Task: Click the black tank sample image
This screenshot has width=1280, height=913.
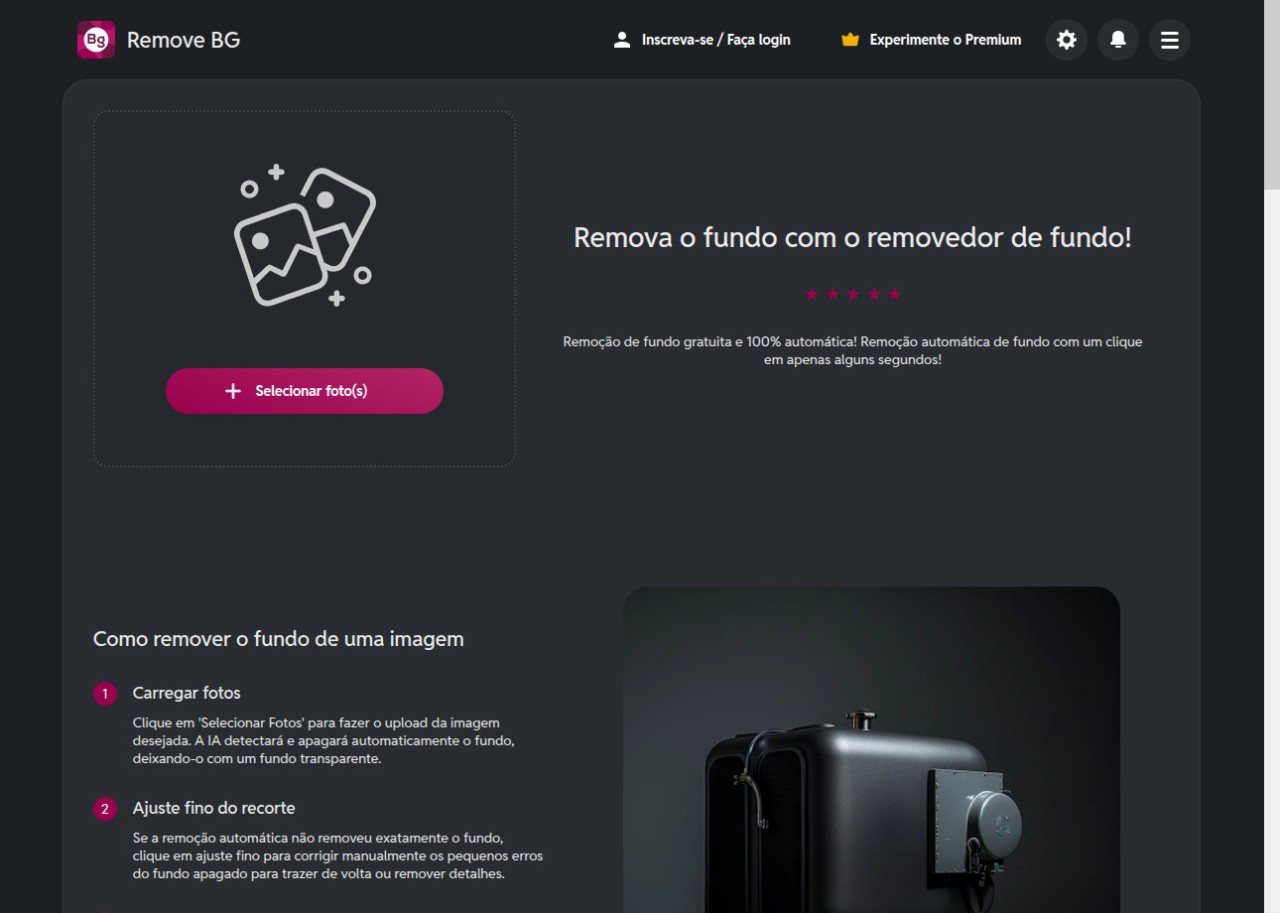Action: click(x=871, y=750)
